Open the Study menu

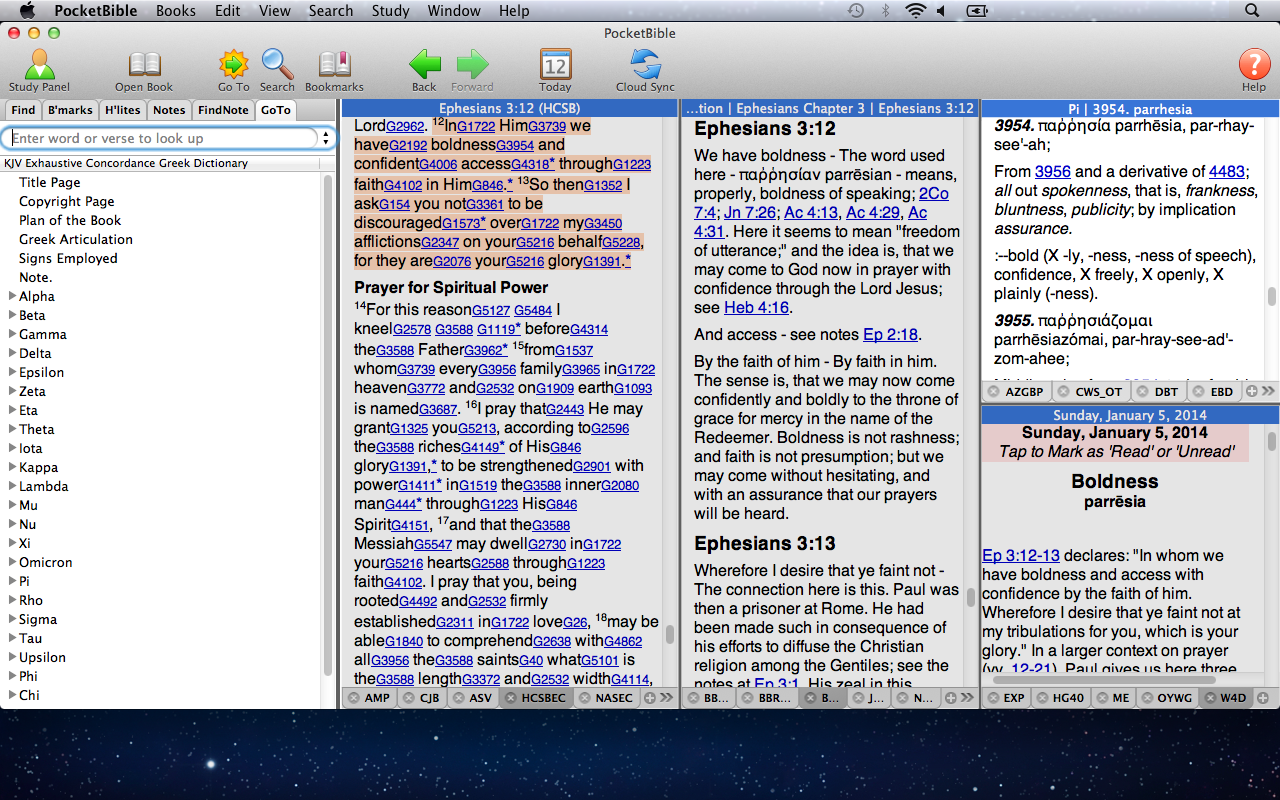pos(390,11)
